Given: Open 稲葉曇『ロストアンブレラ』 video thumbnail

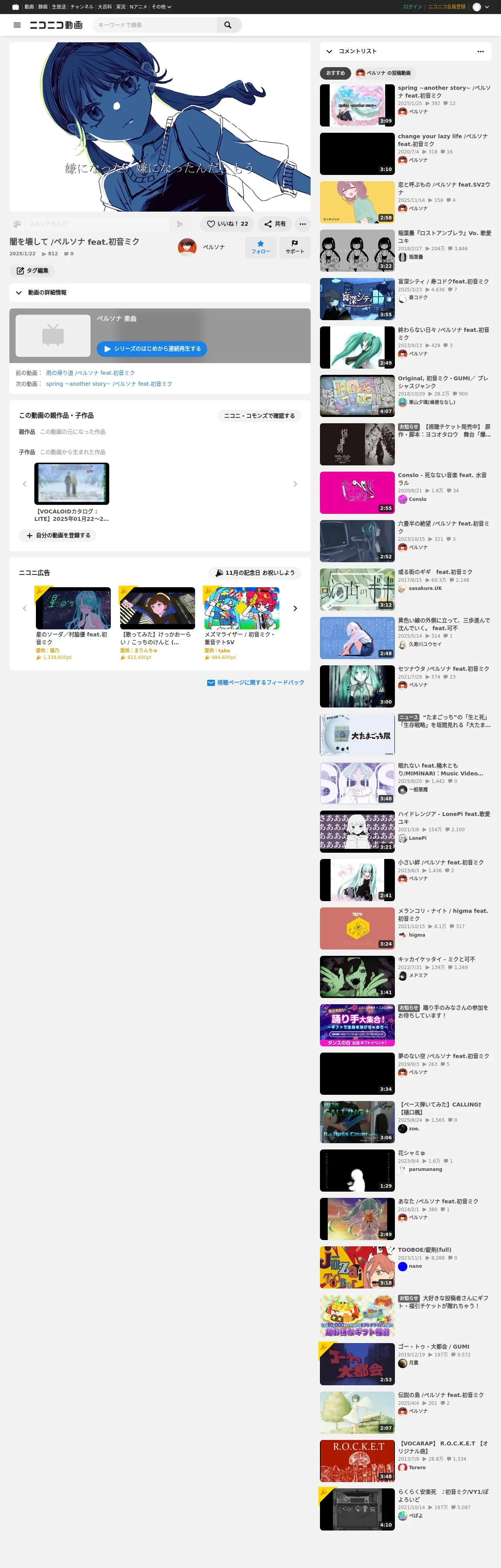Looking at the screenshot, I should click(357, 250).
